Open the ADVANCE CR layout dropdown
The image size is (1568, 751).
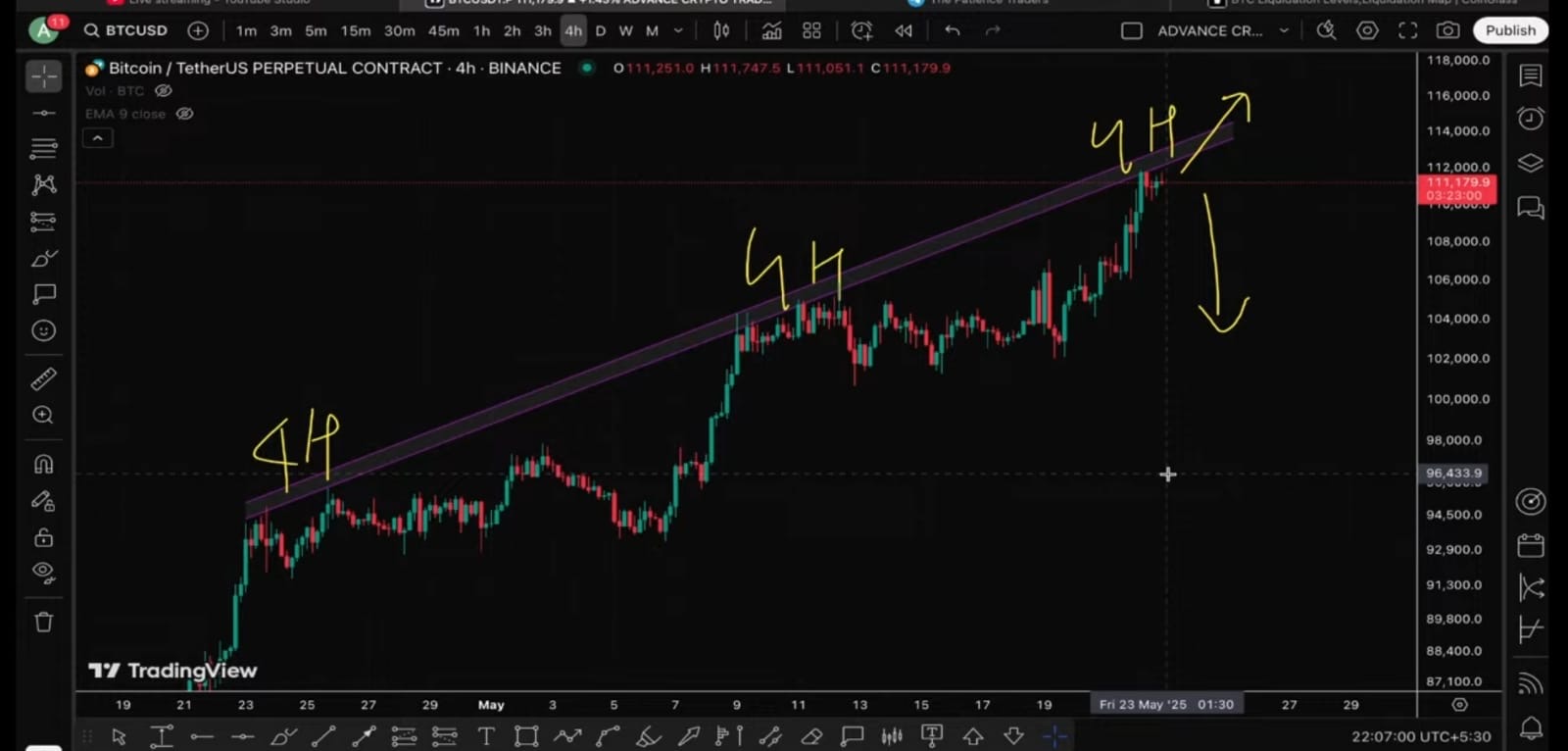click(x=1284, y=30)
